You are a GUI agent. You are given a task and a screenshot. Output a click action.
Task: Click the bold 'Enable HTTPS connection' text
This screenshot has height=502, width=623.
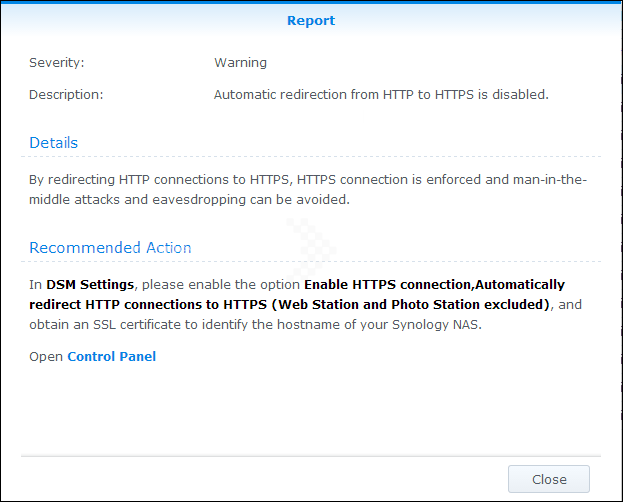(386, 284)
